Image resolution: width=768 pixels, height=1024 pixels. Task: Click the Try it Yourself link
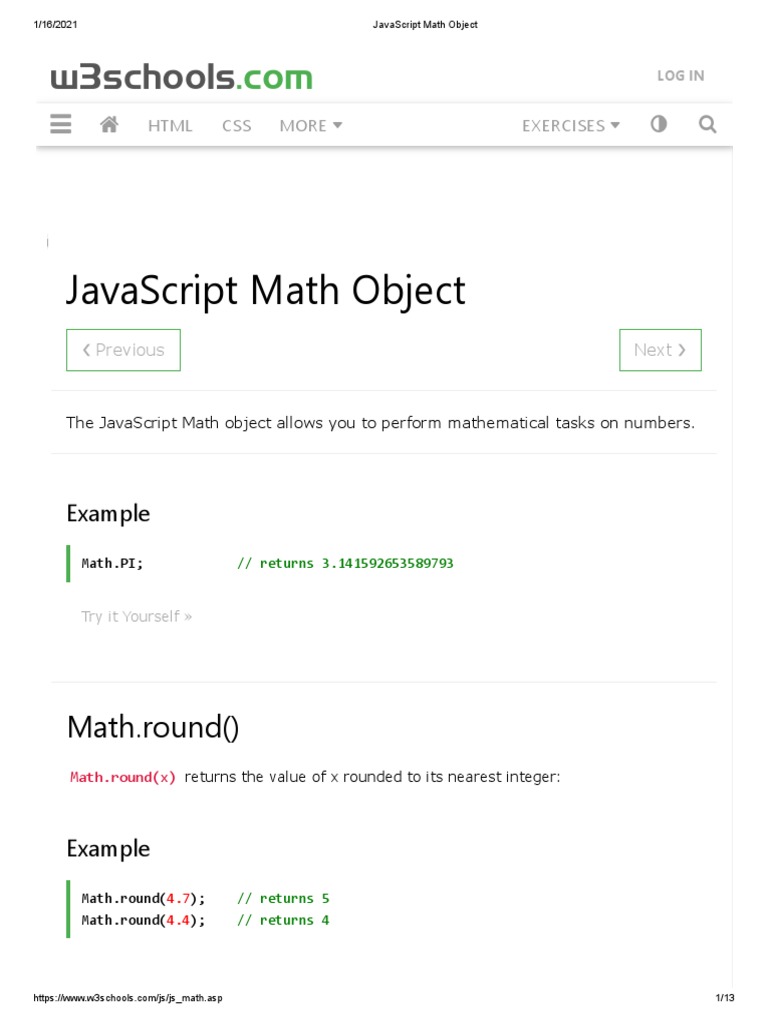point(136,616)
